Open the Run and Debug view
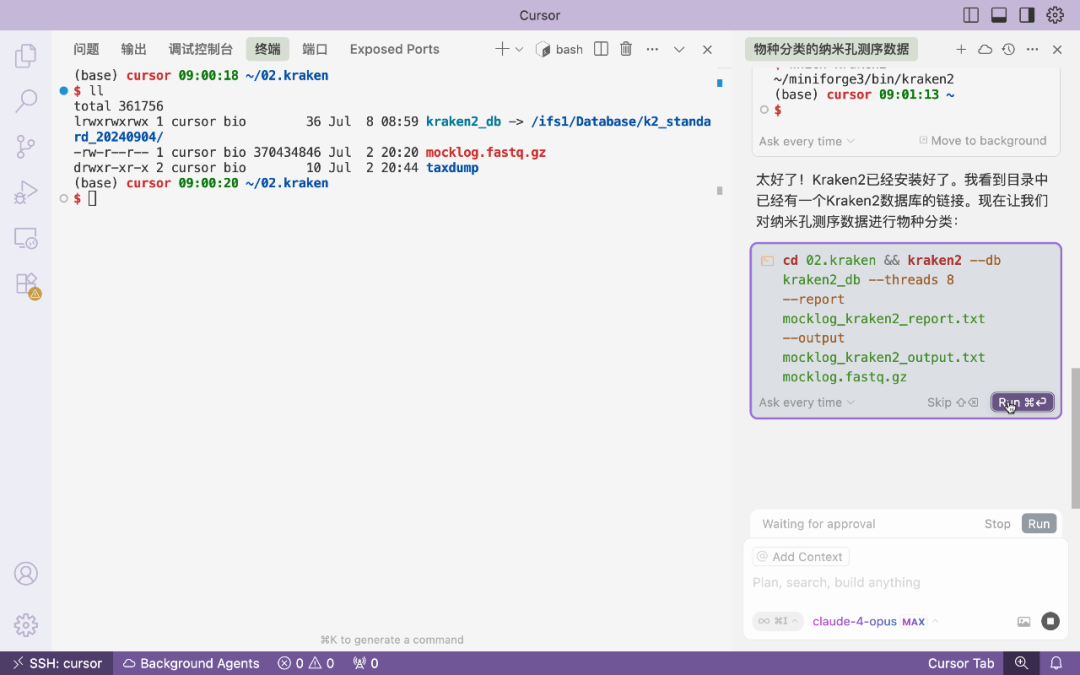 click(25, 192)
